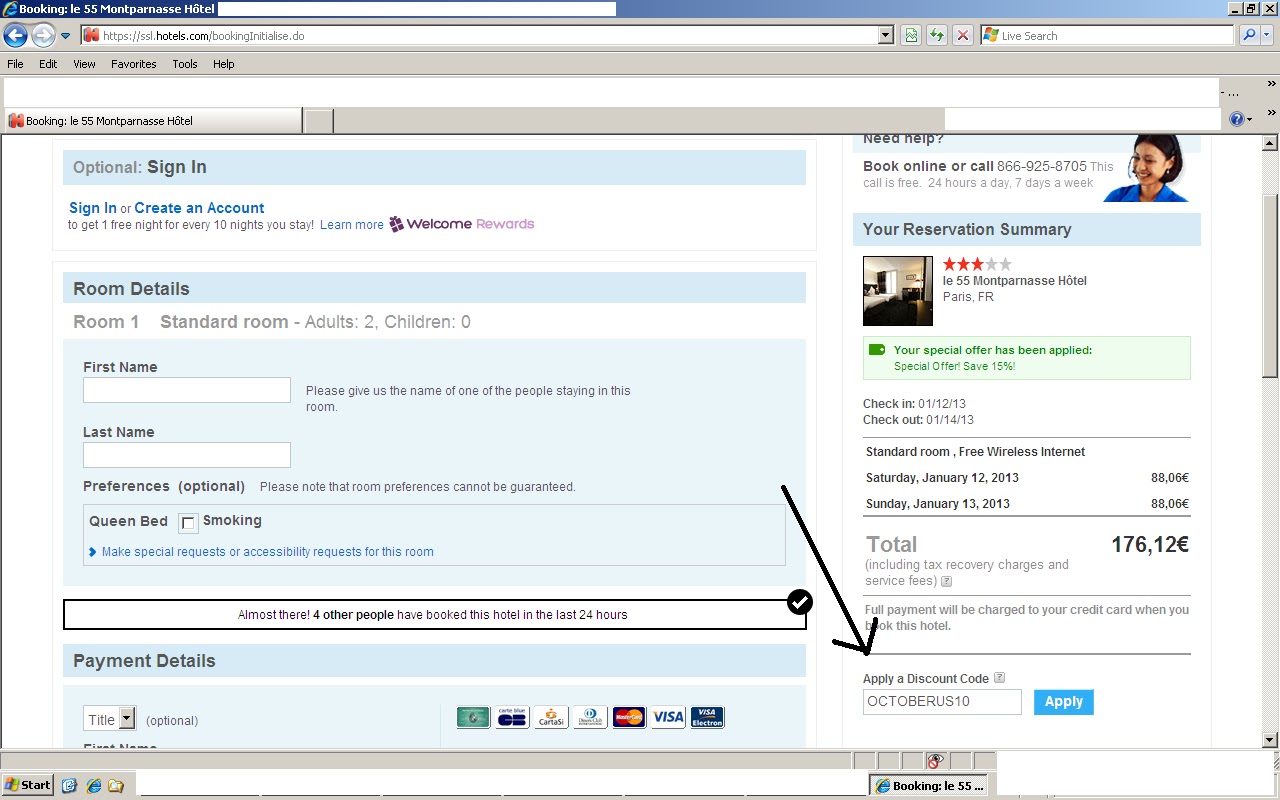Open the Tools menu

click(185, 64)
